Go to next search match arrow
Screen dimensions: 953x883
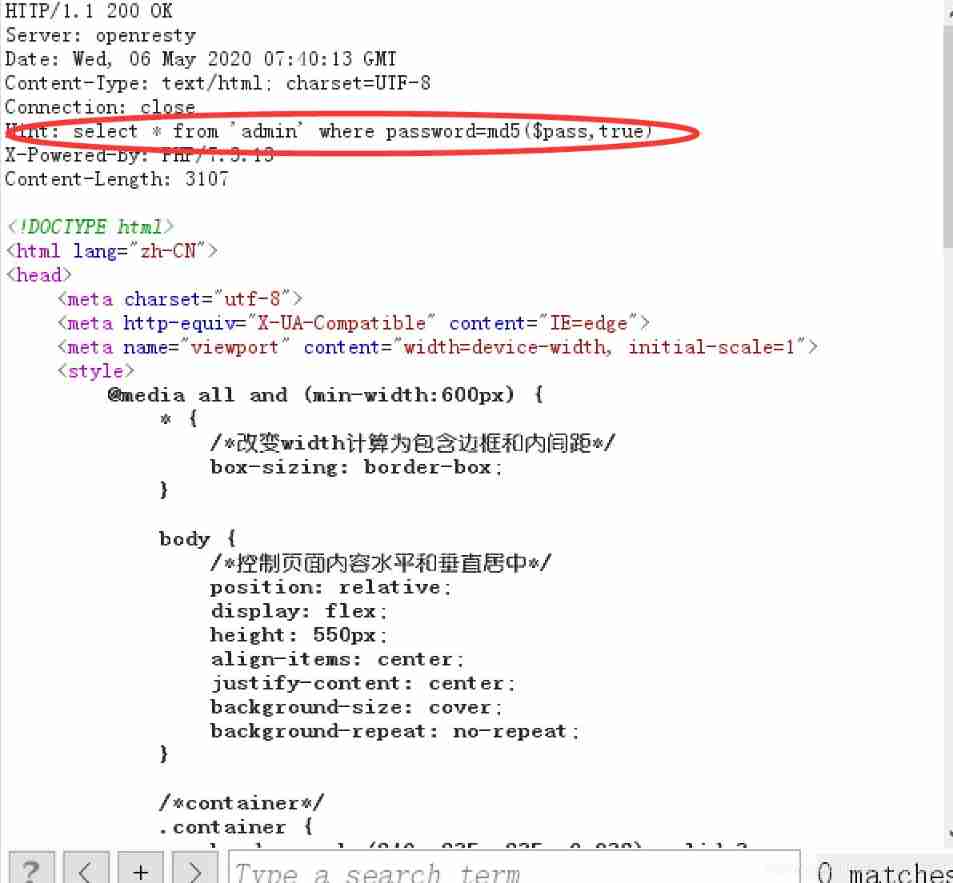click(x=194, y=868)
